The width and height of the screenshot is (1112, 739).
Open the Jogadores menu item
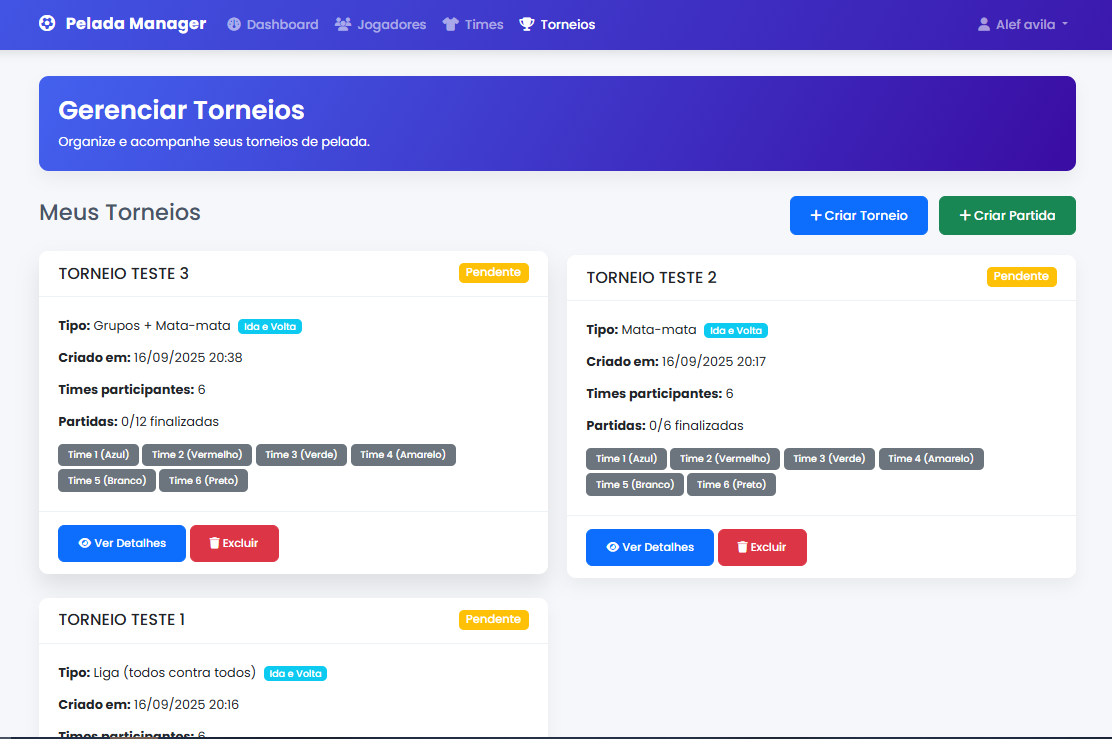[391, 25]
